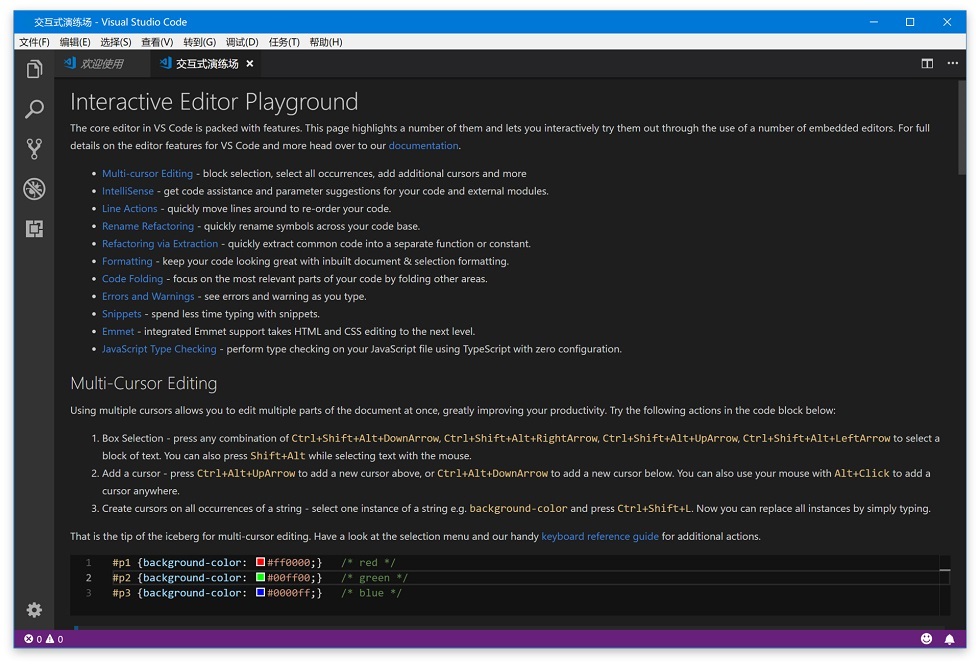This screenshot has width=980, height=665.
Task: Close the 交互式演练场 tab
Action: [x=249, y=64]
